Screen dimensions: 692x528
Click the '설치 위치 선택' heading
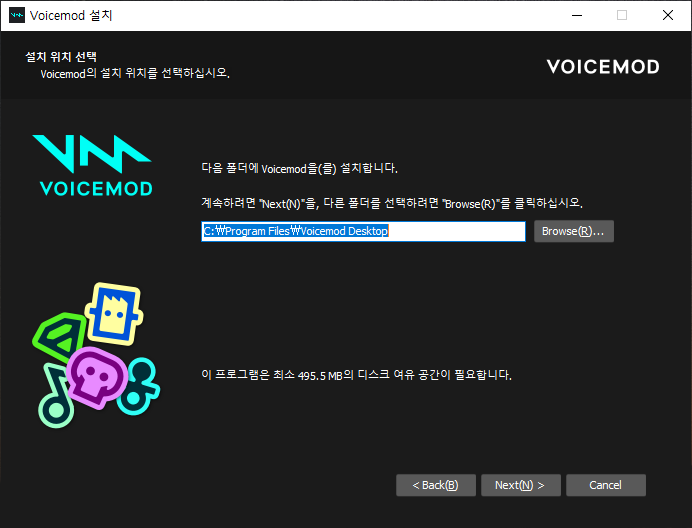pyautogui.click(x=61, y=57)
